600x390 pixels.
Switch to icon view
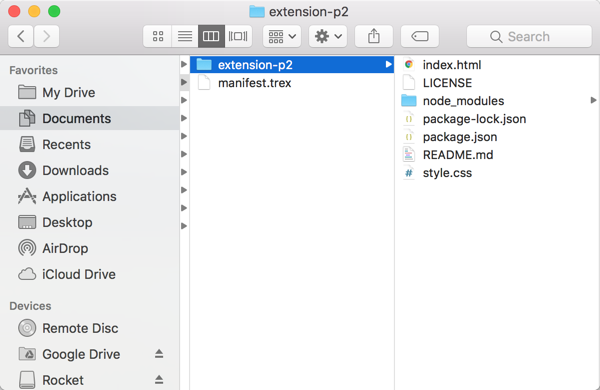(158, 36)
